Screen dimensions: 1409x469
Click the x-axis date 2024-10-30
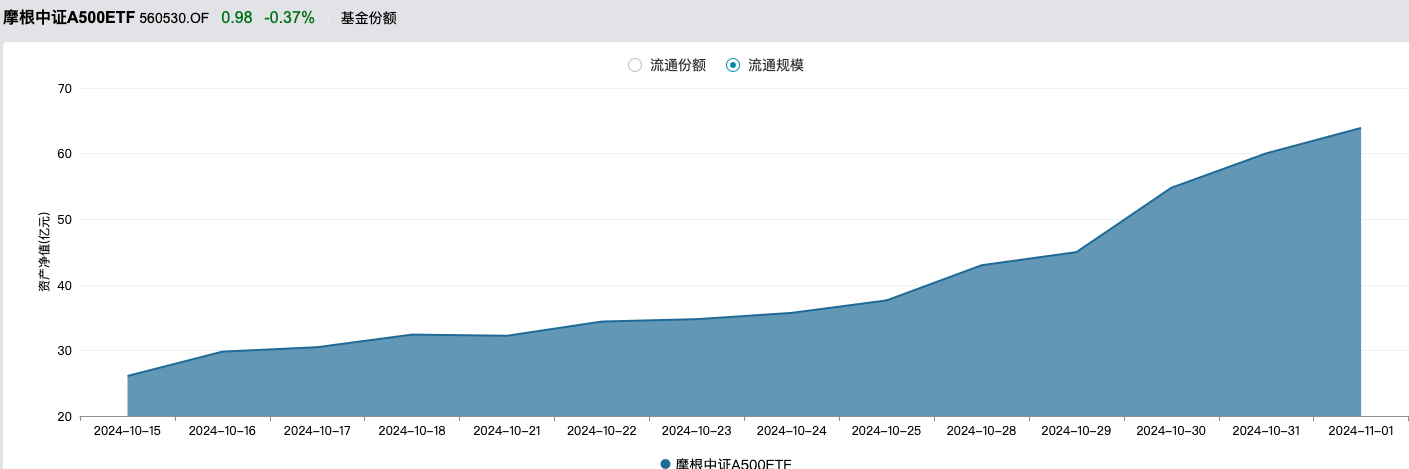[1171, 430]
